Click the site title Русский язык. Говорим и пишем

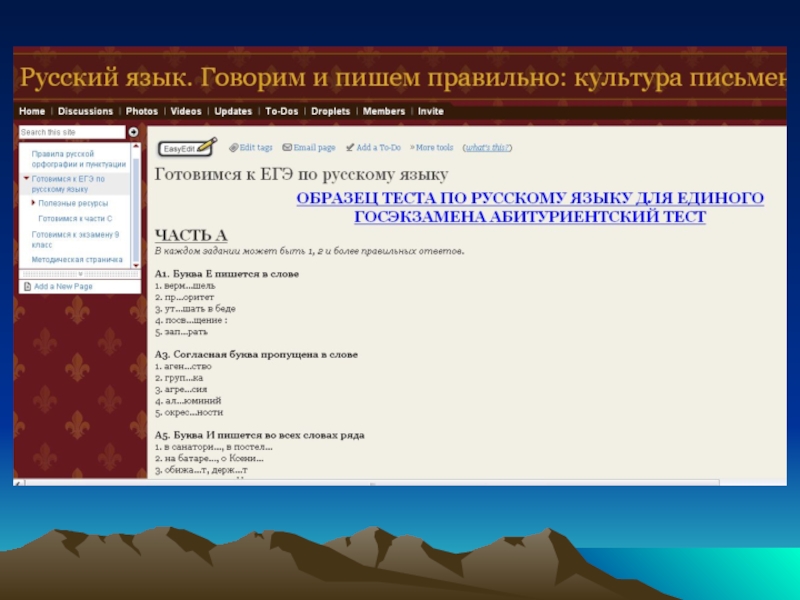[403, 78]
